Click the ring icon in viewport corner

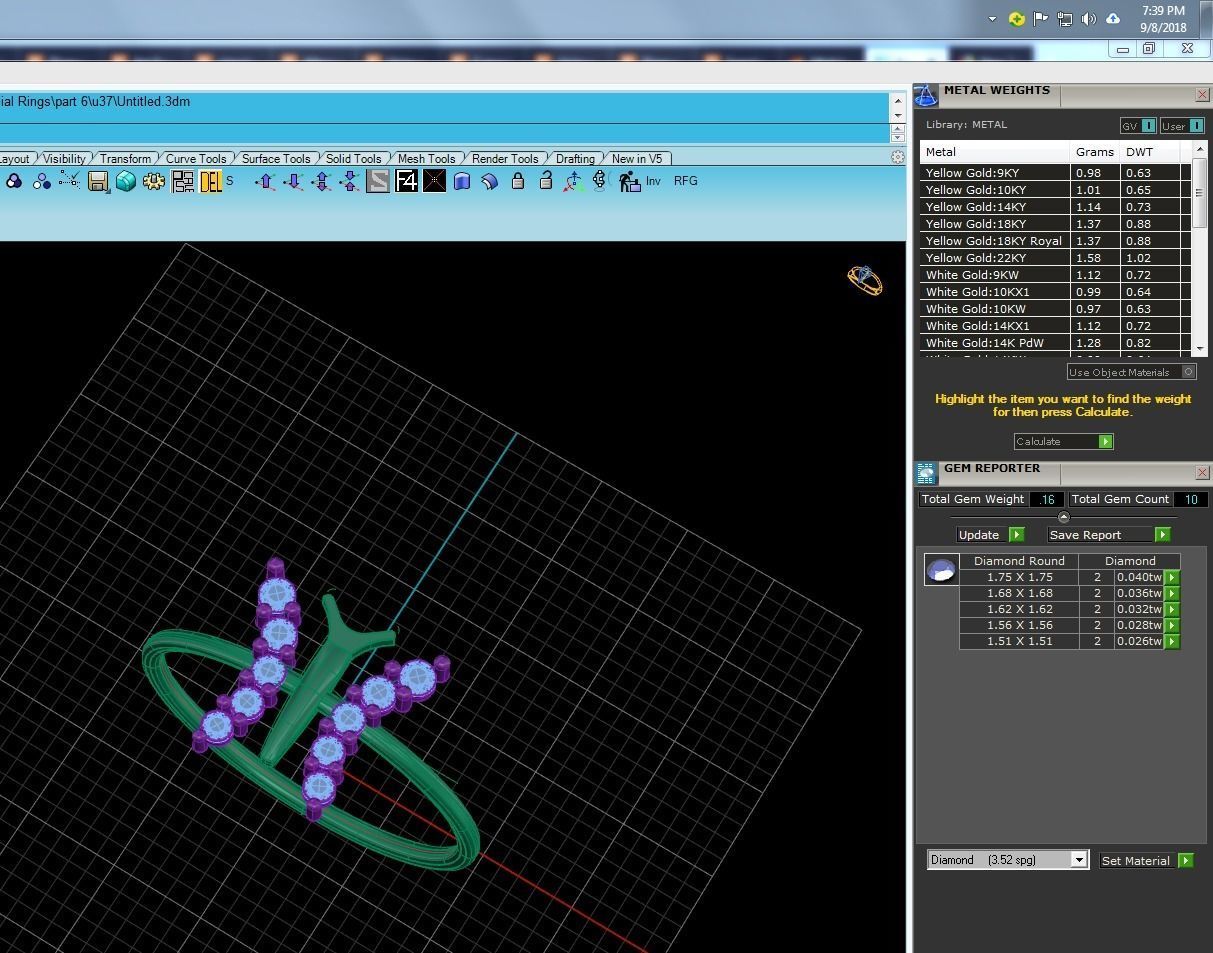click(865, 280)
